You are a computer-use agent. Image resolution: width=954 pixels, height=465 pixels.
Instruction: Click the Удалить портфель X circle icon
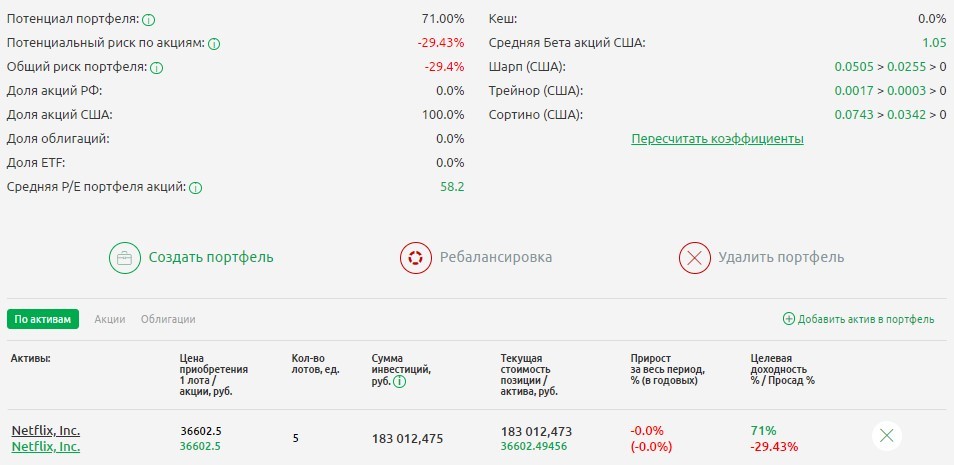[x=694, y=258]
